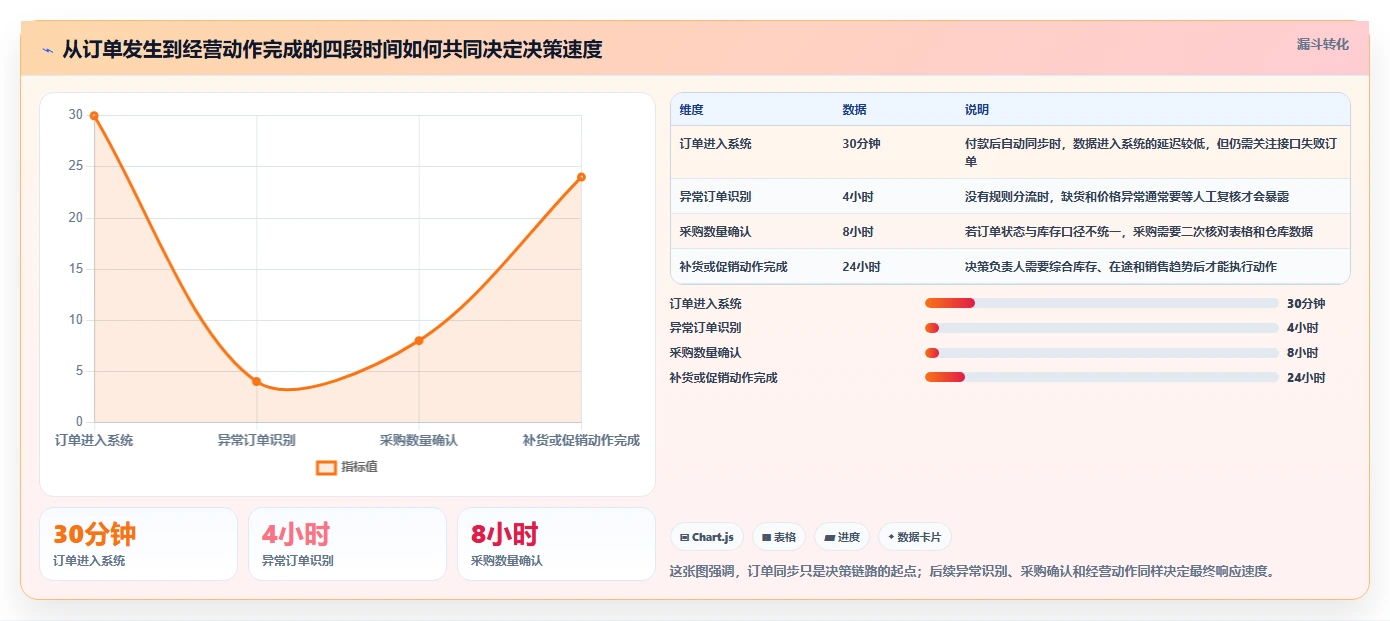Click the Chart.js chip
The image size is (1390, 621).
click(x=706, y=537)
